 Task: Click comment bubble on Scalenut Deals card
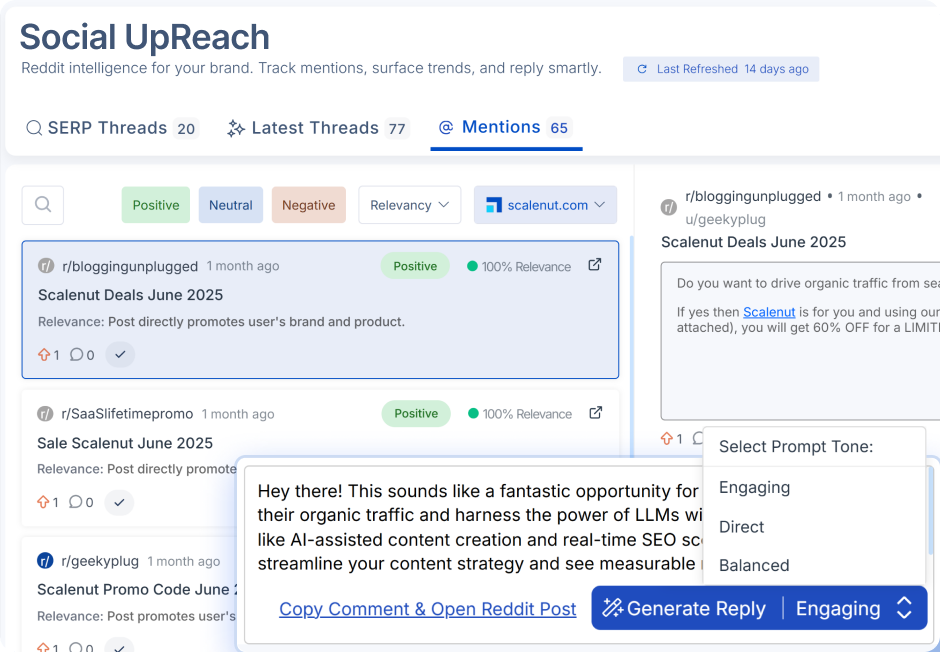[x=76, y=354]
